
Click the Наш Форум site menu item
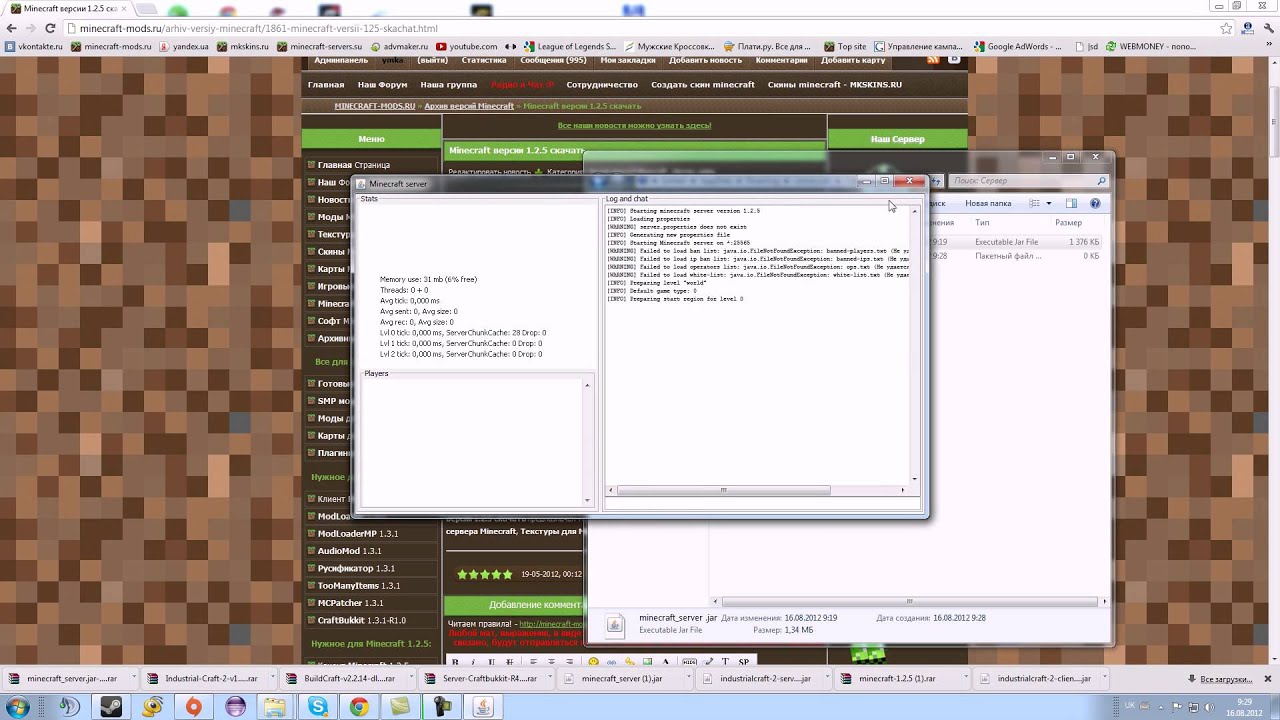(382, 85)
